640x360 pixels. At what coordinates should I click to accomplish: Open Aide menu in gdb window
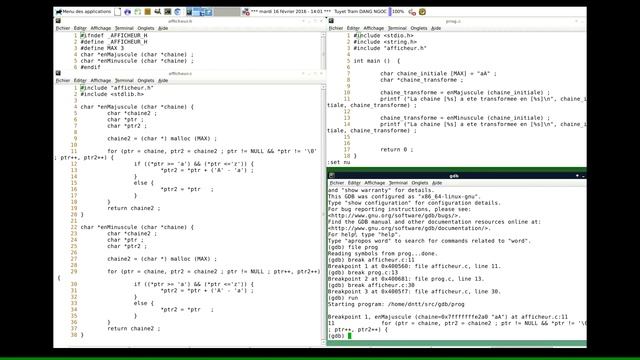coord(437,183)
